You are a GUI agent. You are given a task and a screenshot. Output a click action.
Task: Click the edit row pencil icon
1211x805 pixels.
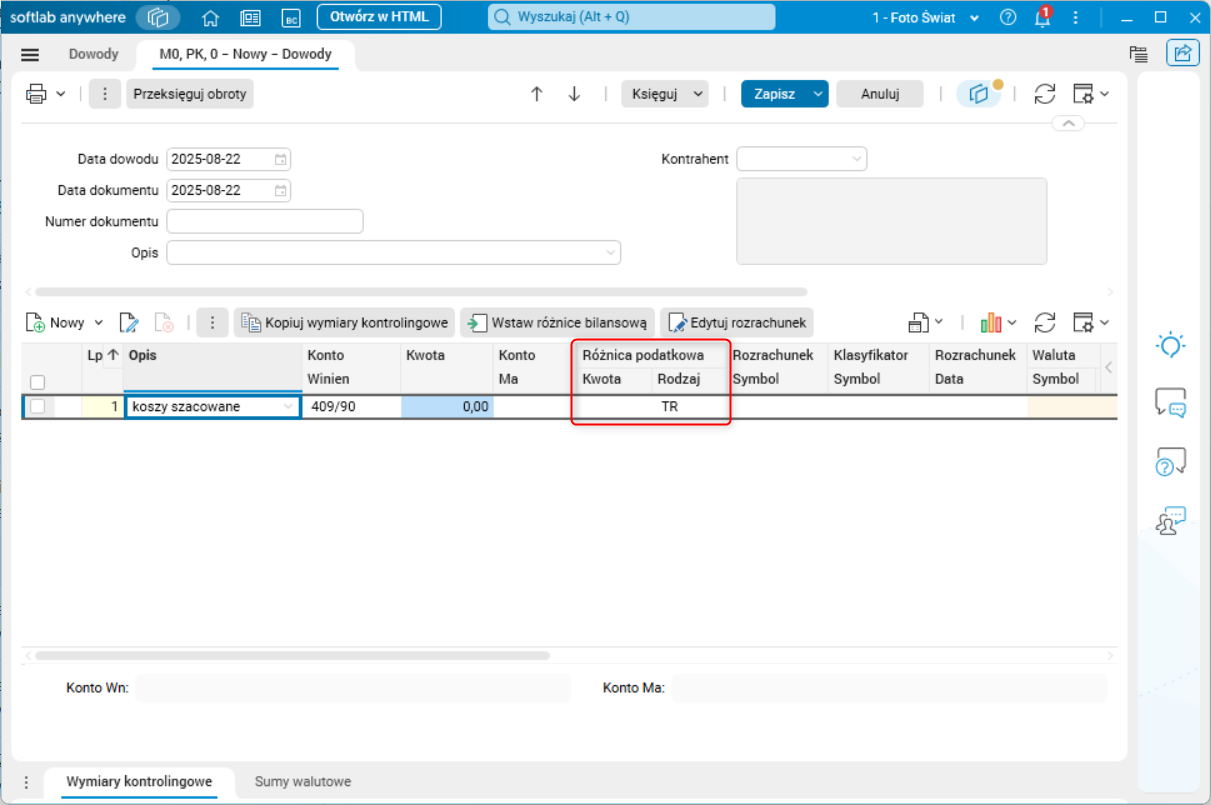pos(129,322)
